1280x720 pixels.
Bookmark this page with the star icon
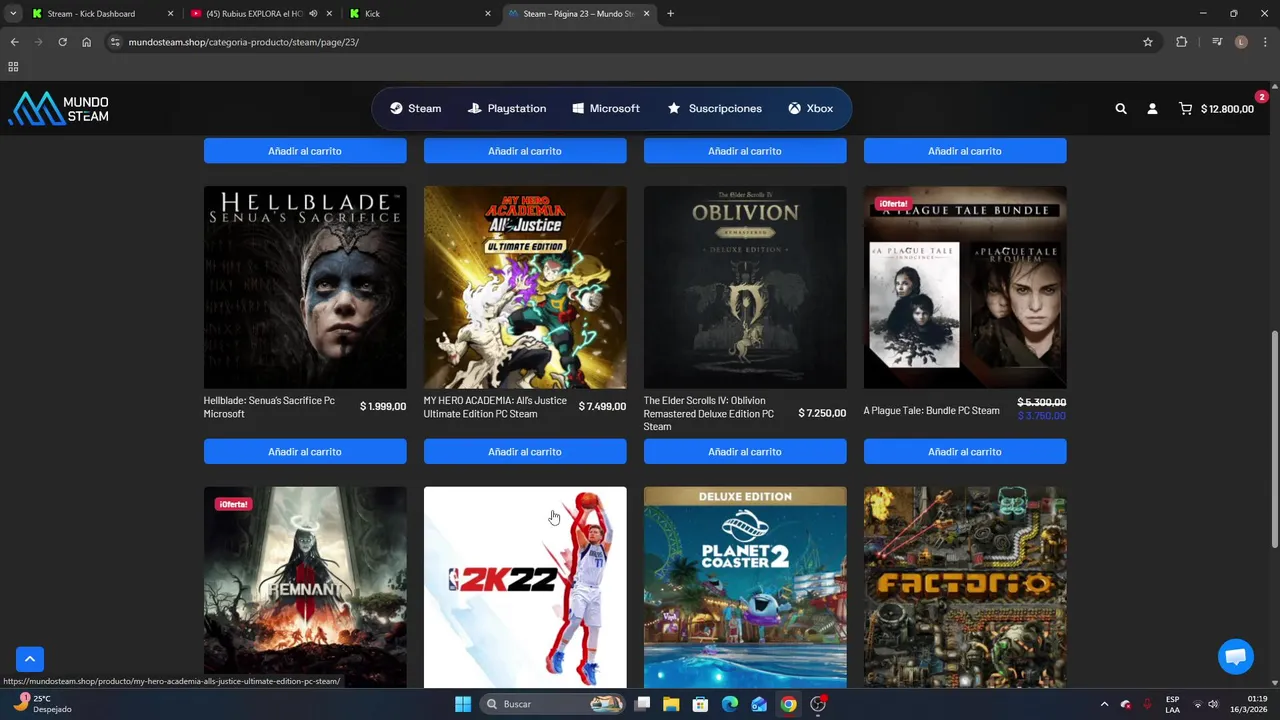(x=1148, y=42)
